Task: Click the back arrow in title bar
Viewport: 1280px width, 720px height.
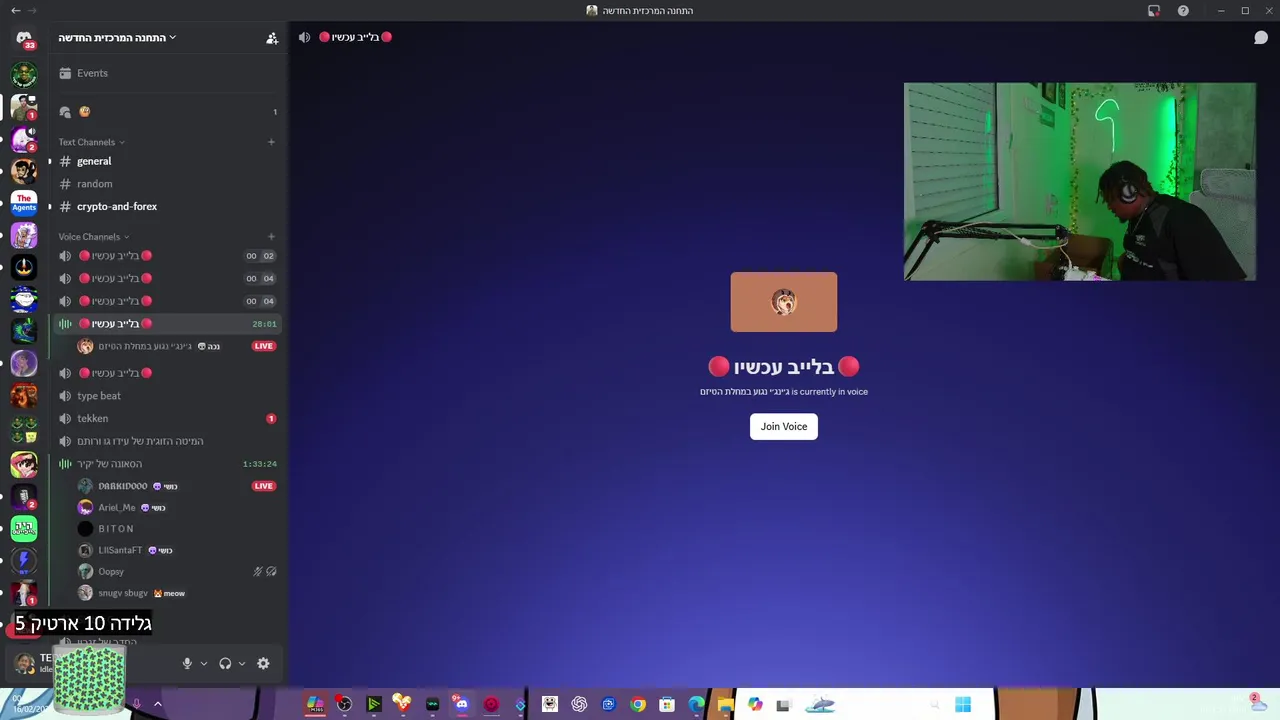Action: coord(15,11)
